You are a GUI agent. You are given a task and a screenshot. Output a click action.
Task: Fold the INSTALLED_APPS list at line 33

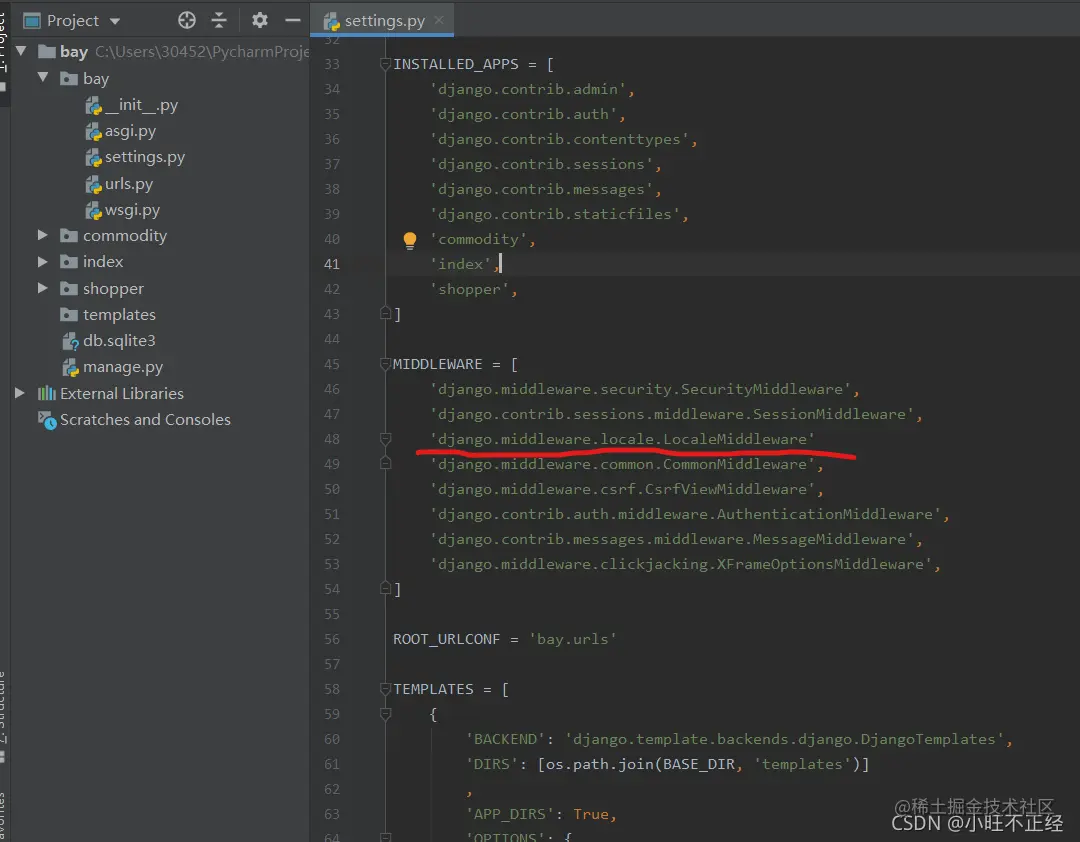tap(386, 64)
